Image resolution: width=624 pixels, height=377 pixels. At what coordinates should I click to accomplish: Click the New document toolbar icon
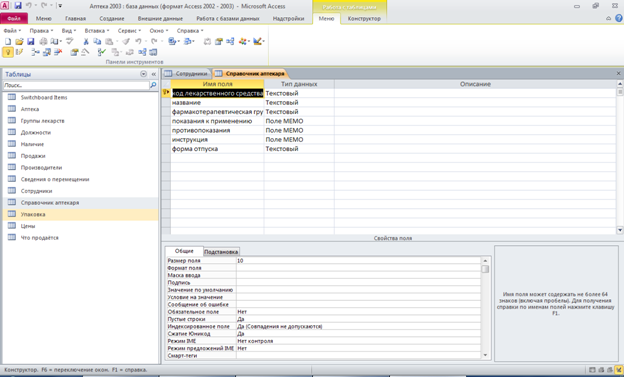click(x=8, y=41)
